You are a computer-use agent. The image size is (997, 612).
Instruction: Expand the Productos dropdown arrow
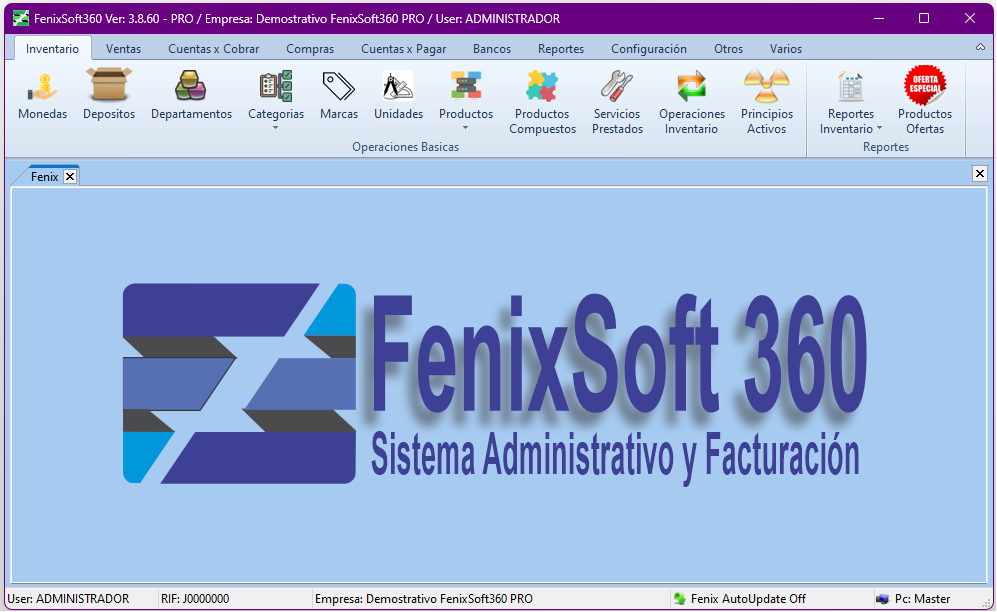click(465, 128)
